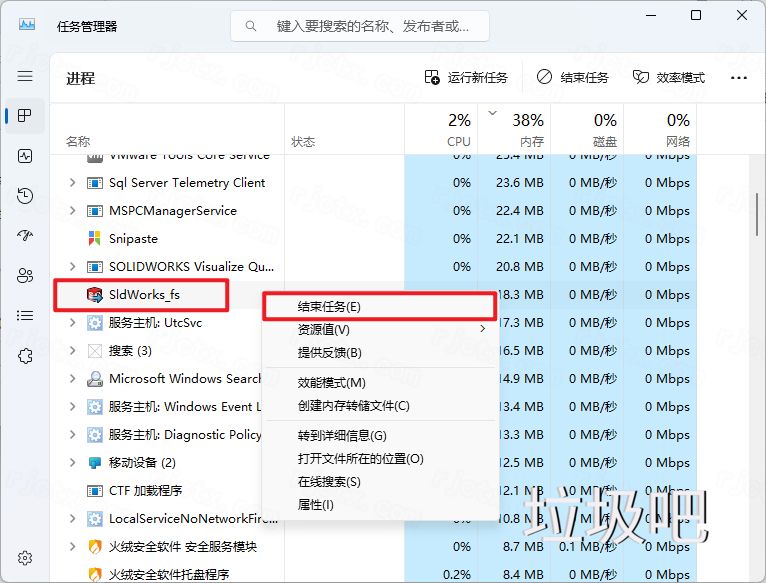This screenshot has width=766, height=583.
Task: Click the Task Manager app icon in title bar
Action: pyautogui.click(x=27, y=24)
